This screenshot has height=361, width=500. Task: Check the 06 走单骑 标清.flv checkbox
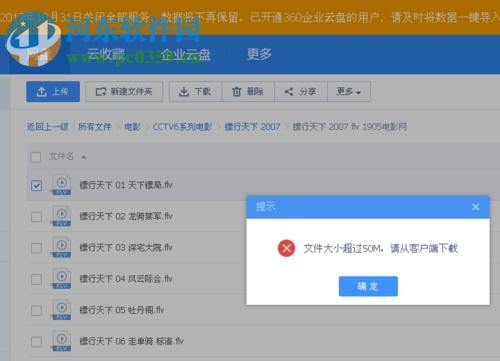tap(36, 342)
